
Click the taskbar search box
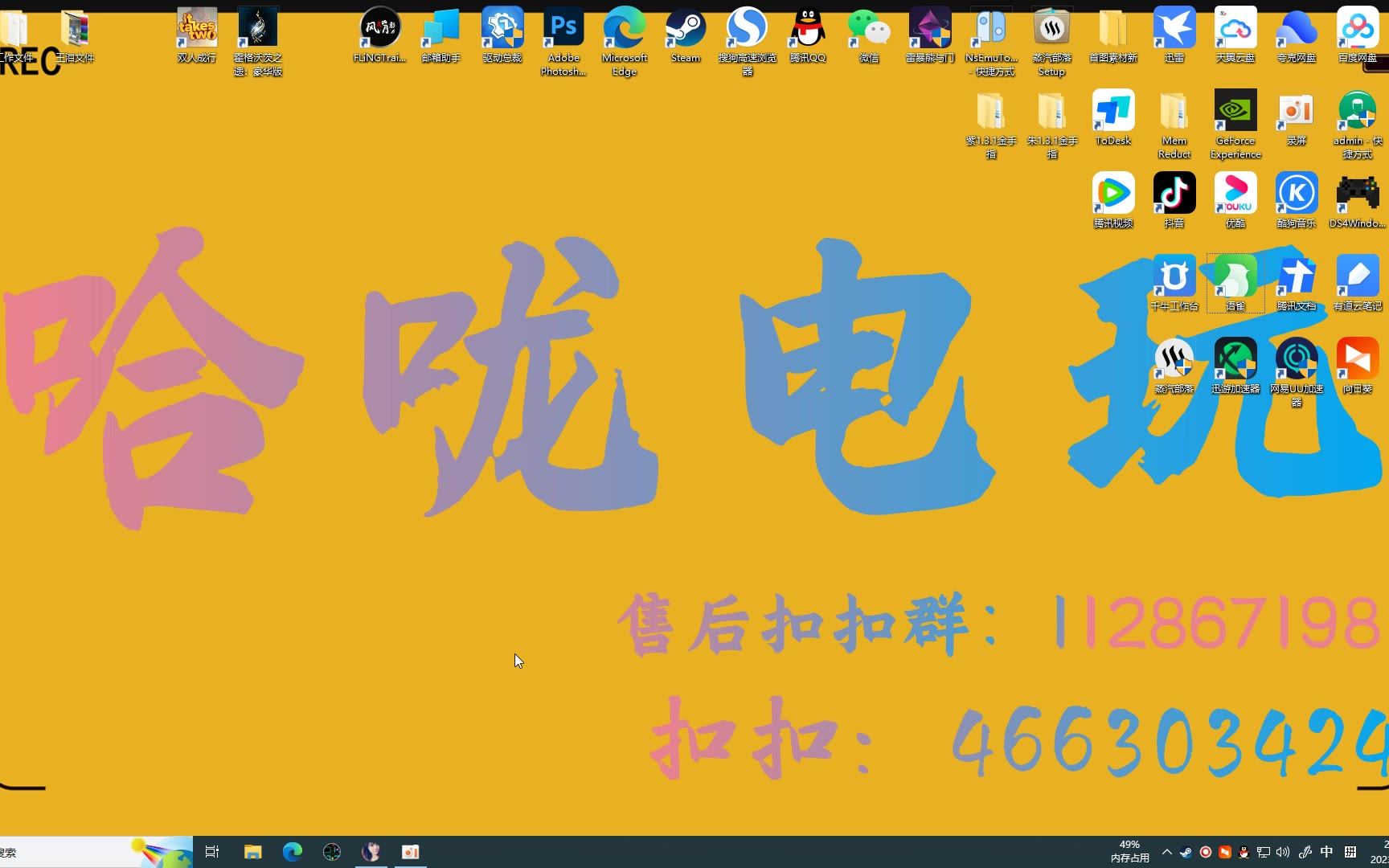(64, 852)
